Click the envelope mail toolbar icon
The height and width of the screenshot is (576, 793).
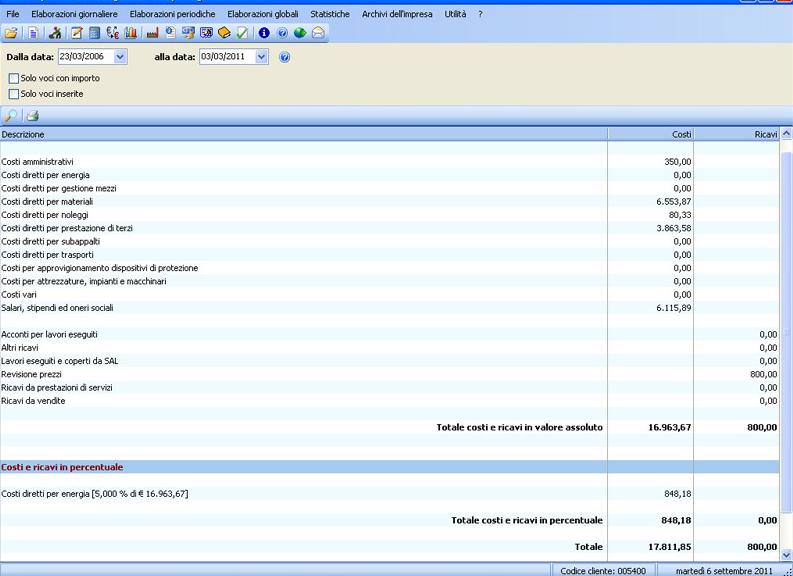(318, 33)
